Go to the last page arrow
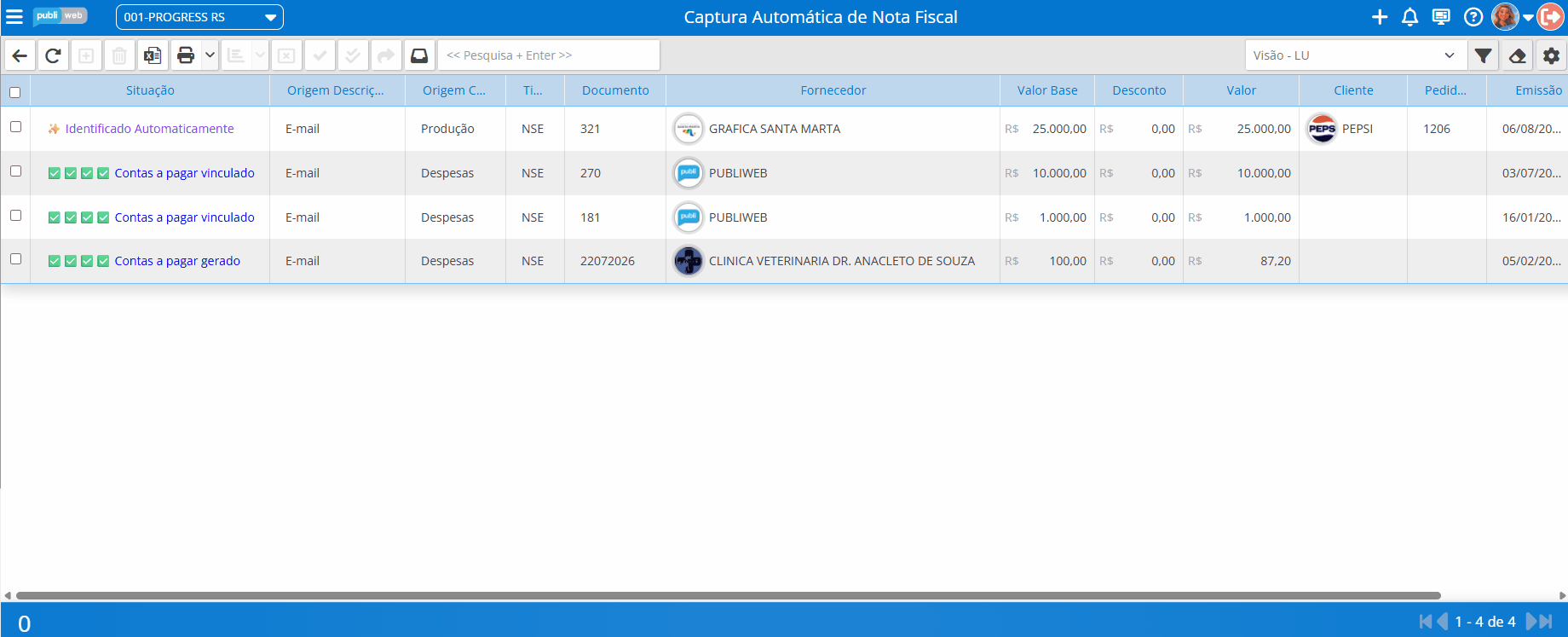1568x637 pixels. pos(1546,622)
